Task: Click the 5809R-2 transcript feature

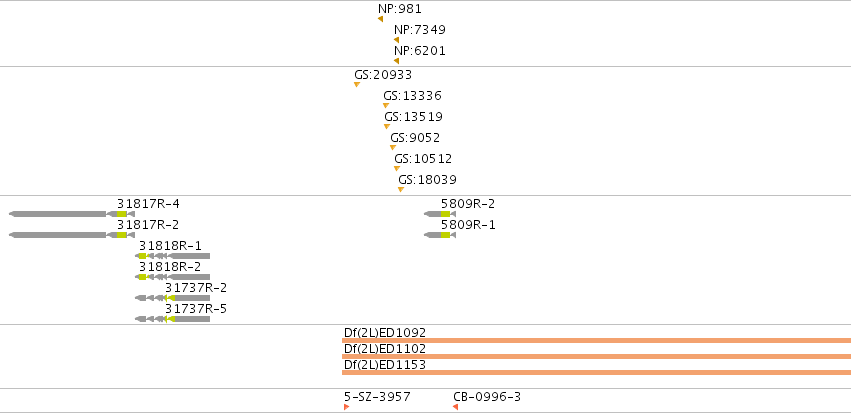Action: (x=440, y=214)
